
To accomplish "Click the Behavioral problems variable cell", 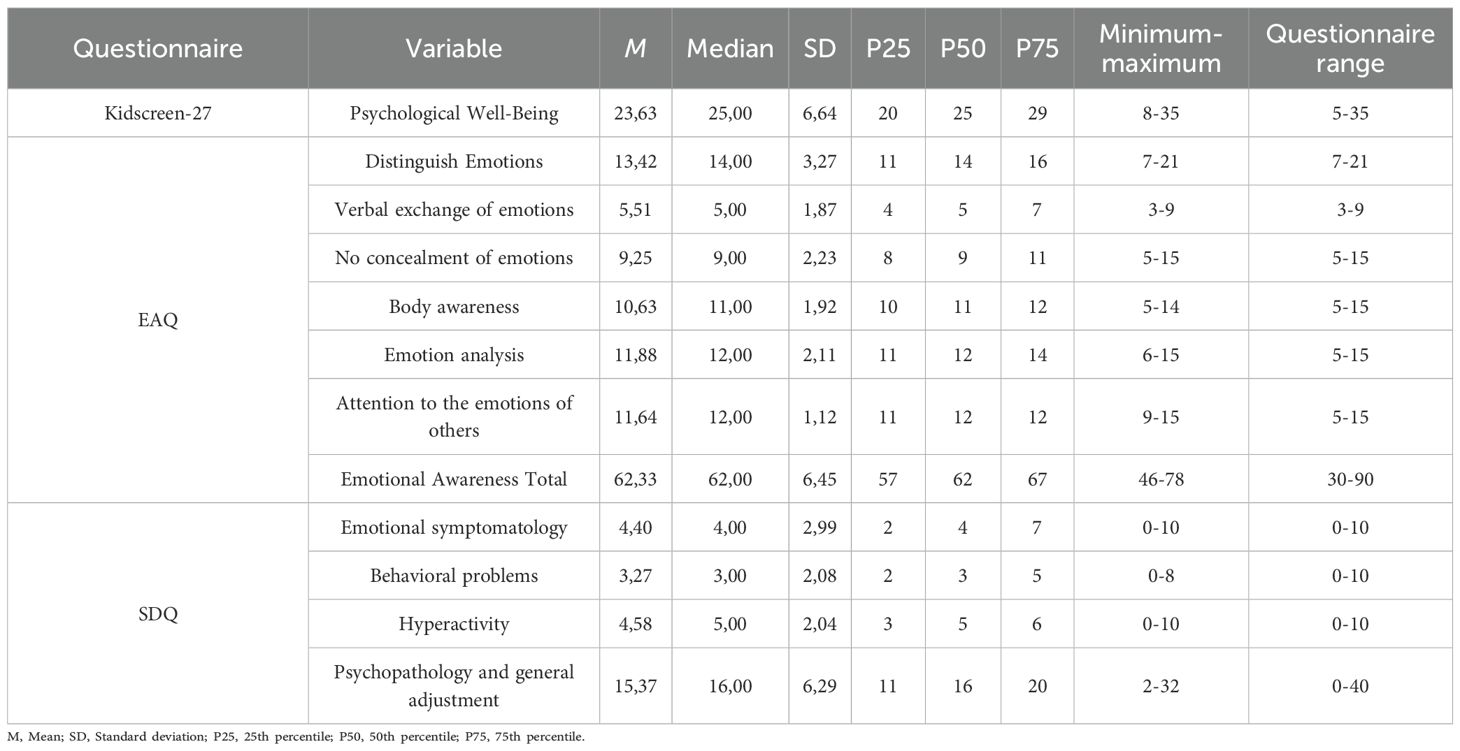I will tap(454, 576).
